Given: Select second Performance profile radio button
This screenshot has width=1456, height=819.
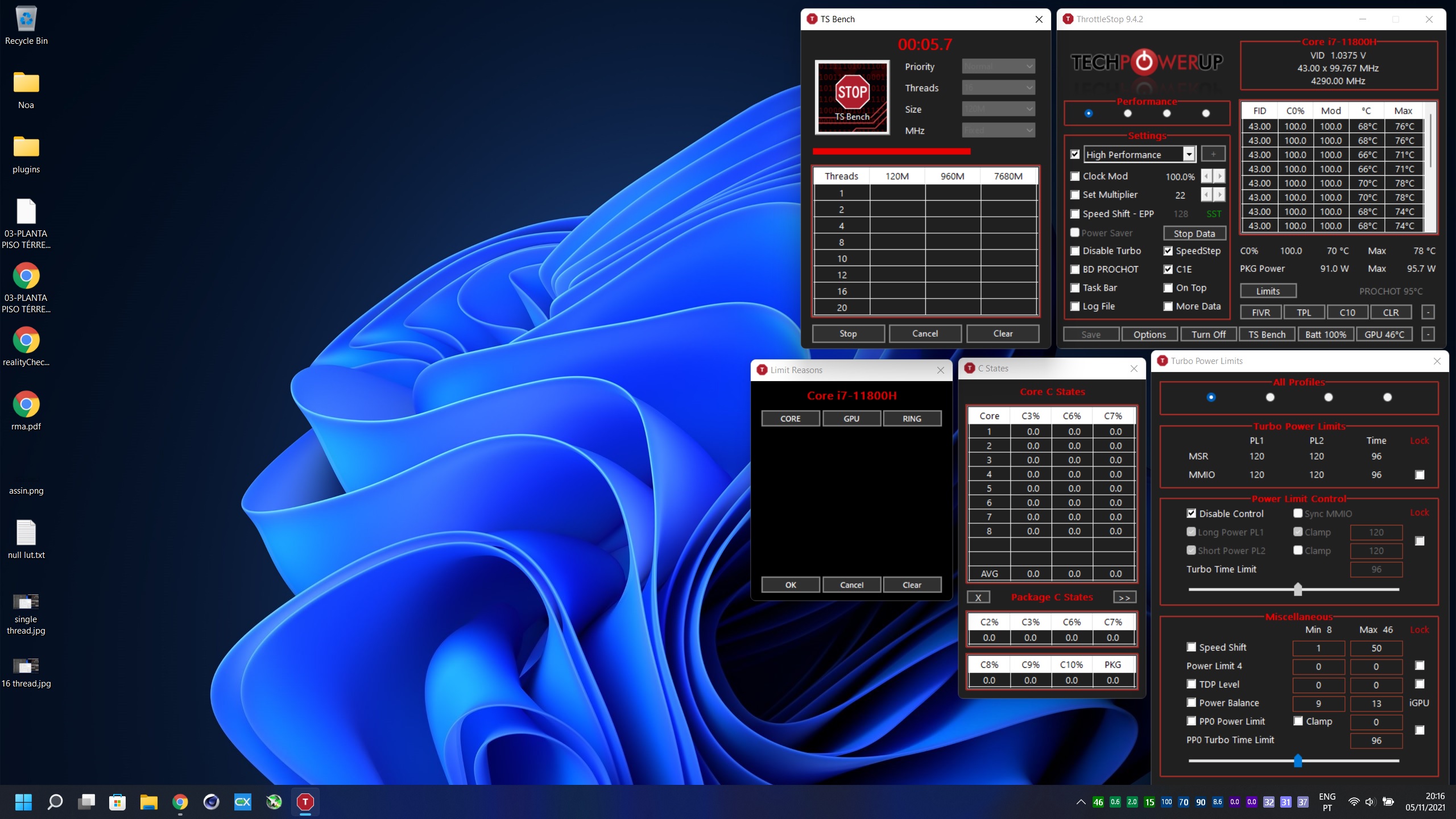Looking at the screenshot, I should click(x=1127, y=113).
